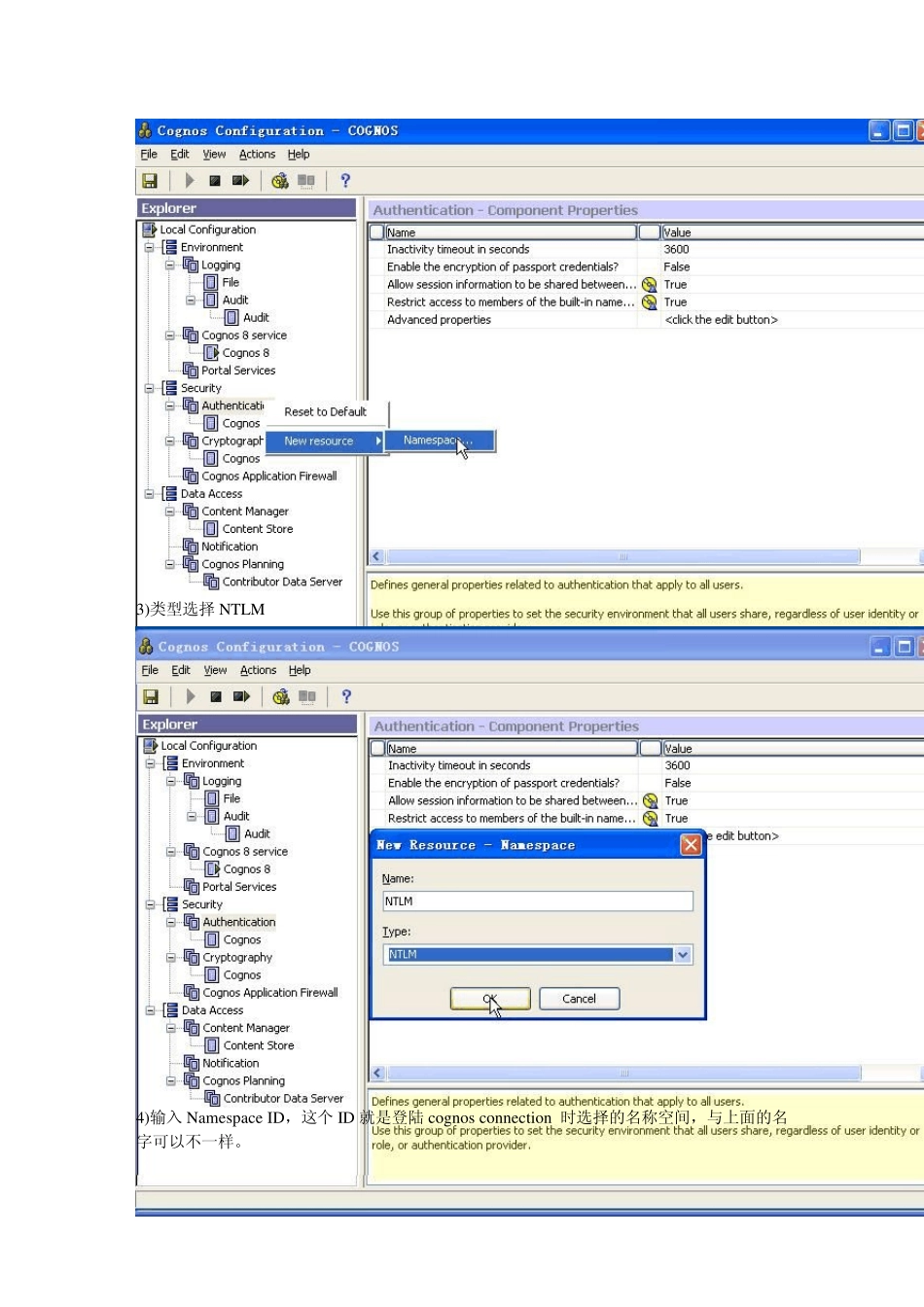Collapse Security node in upper Explorer tree
The width and height of the screenshot is (924, 1307).
[150, 388]
